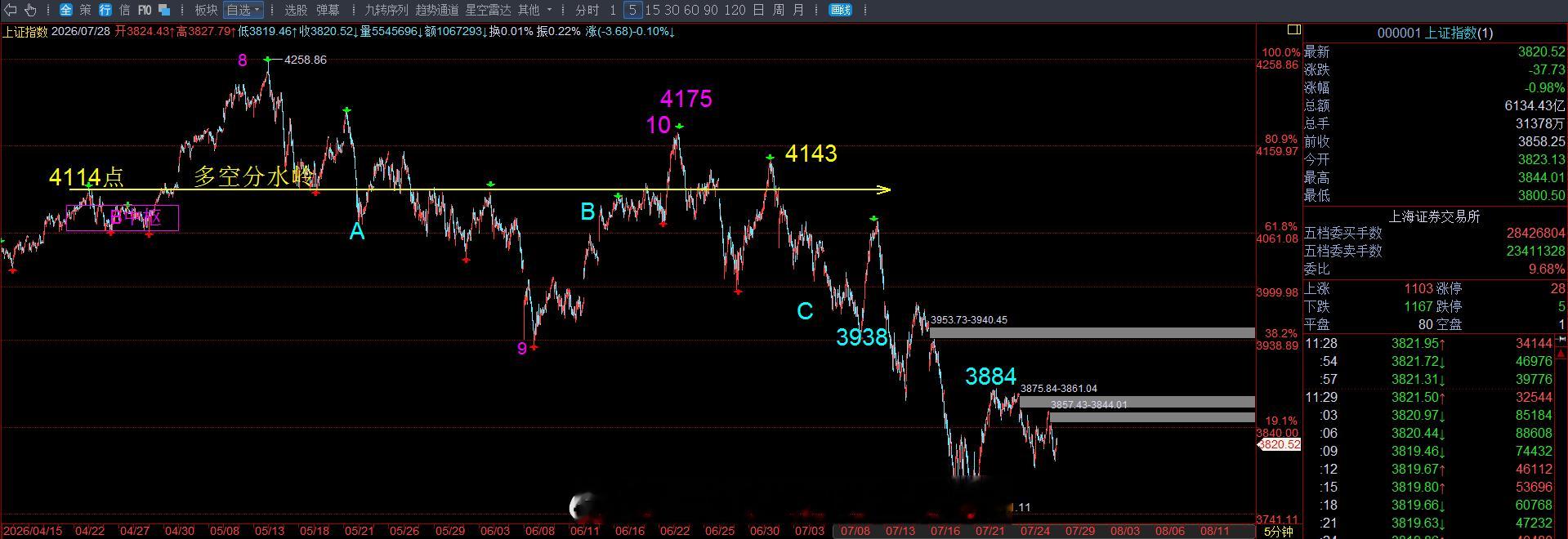Click the yellow 多空分水岭 line label
This screenshot has height=539, width=1568.
[x=254, y=176]
